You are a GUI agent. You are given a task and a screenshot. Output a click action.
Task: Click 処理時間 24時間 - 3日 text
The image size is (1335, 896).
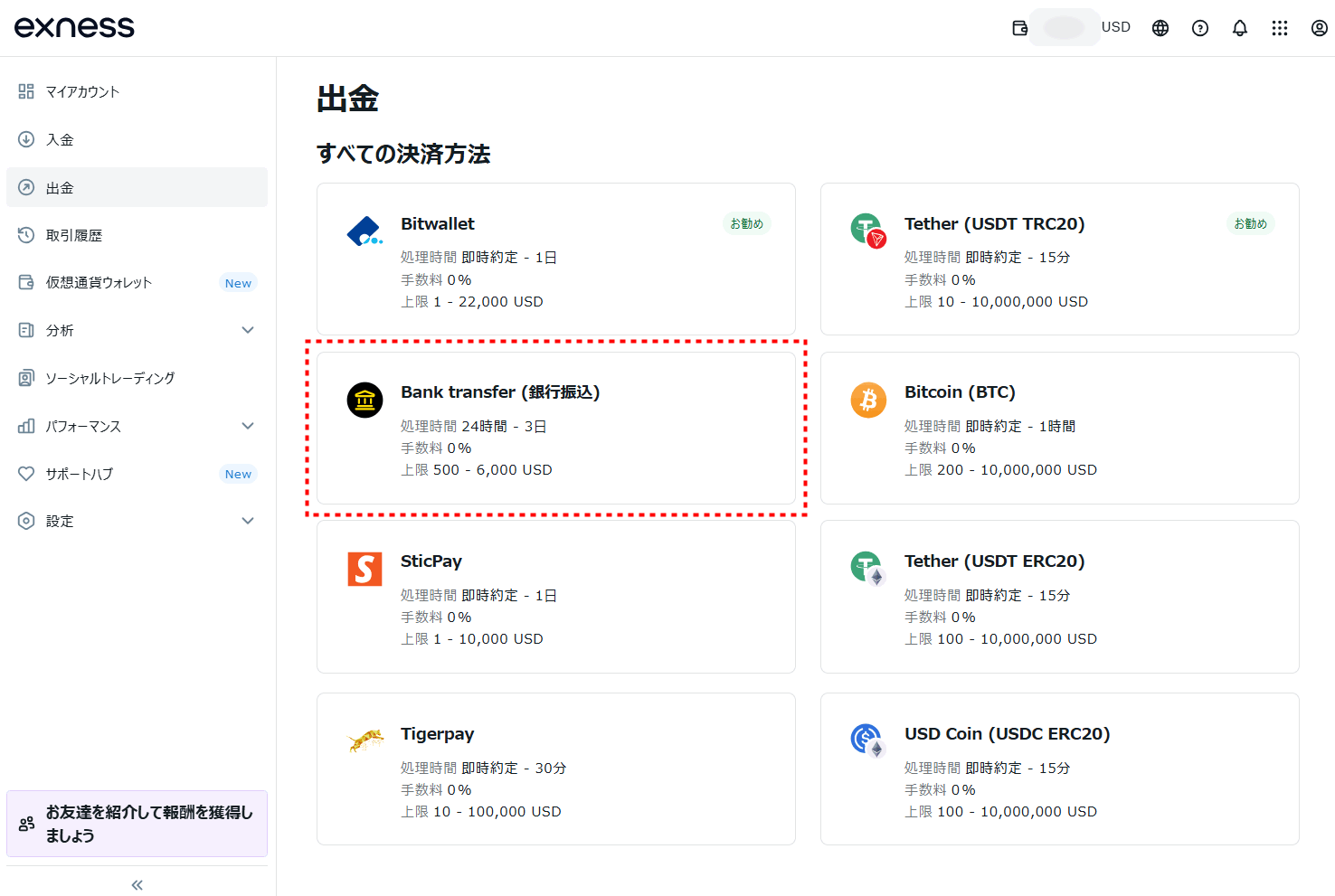click(x=474, y=426)
